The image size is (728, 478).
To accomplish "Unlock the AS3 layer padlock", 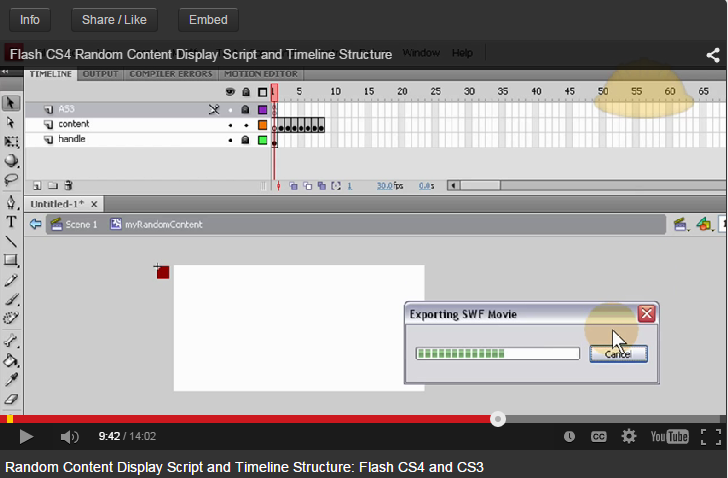I will click(x=246, y=110).
